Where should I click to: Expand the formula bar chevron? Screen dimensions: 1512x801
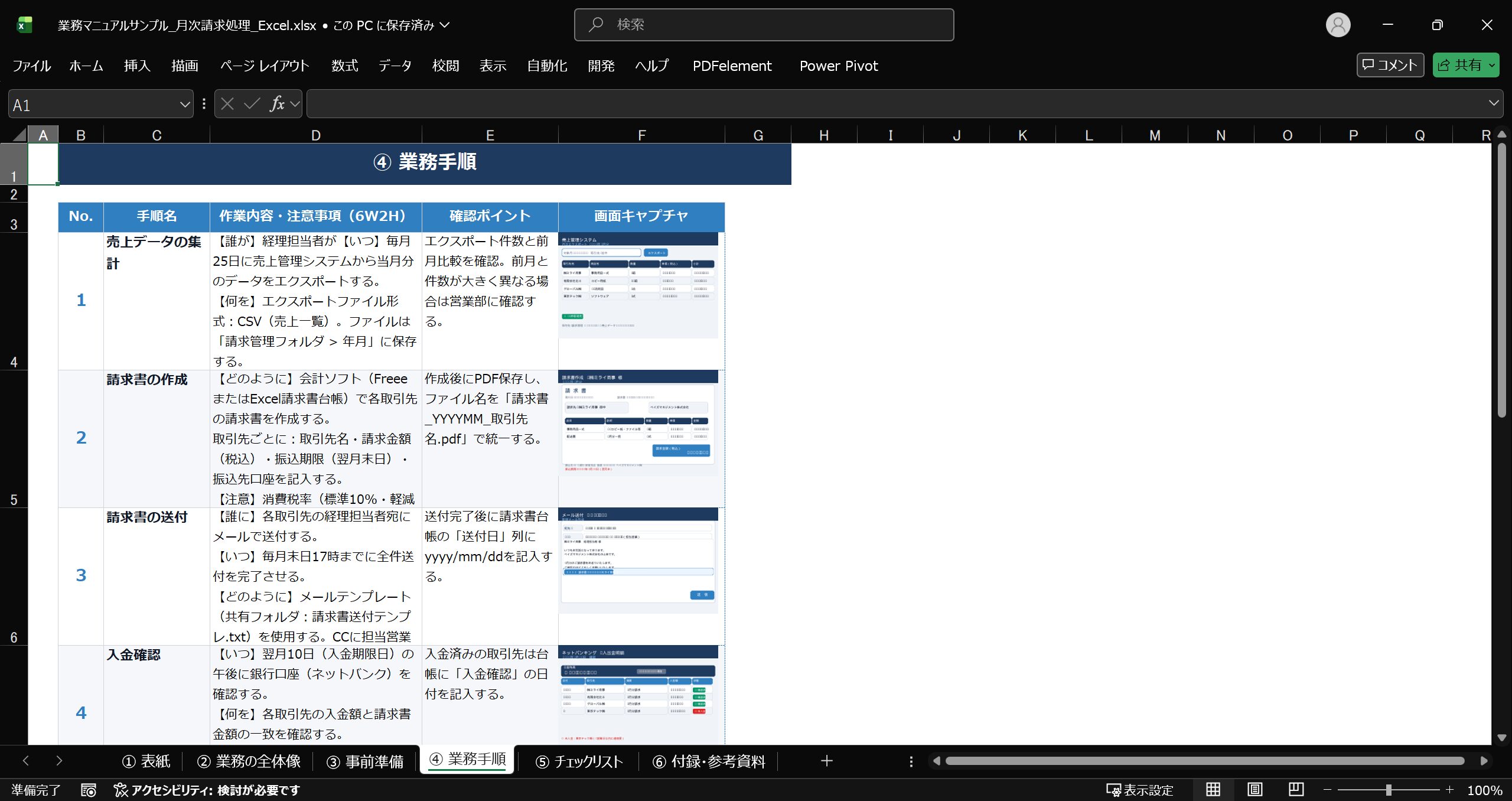1494,103
